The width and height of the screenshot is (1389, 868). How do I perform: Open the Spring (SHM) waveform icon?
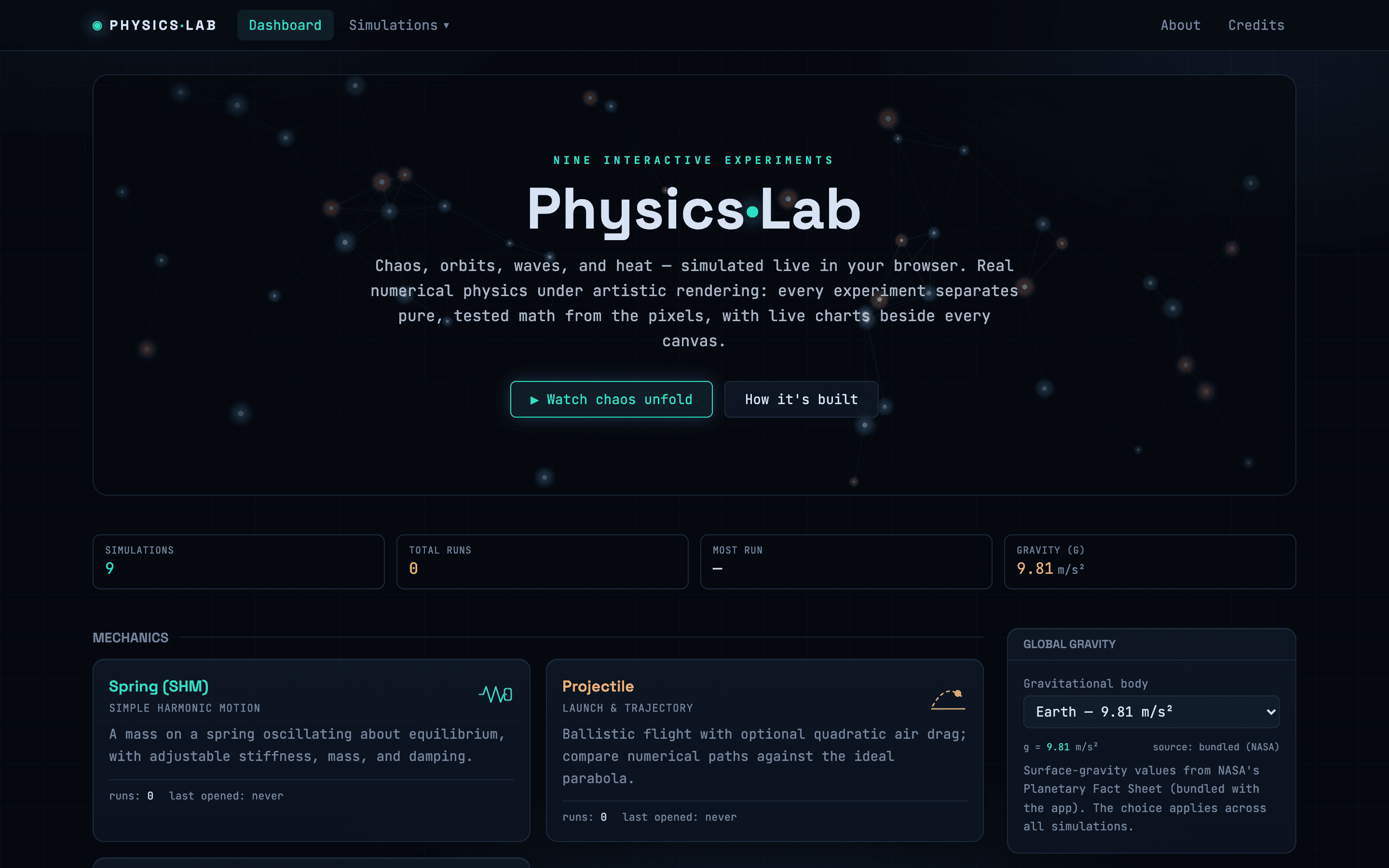pyautogui.click(x=495, y=694)
